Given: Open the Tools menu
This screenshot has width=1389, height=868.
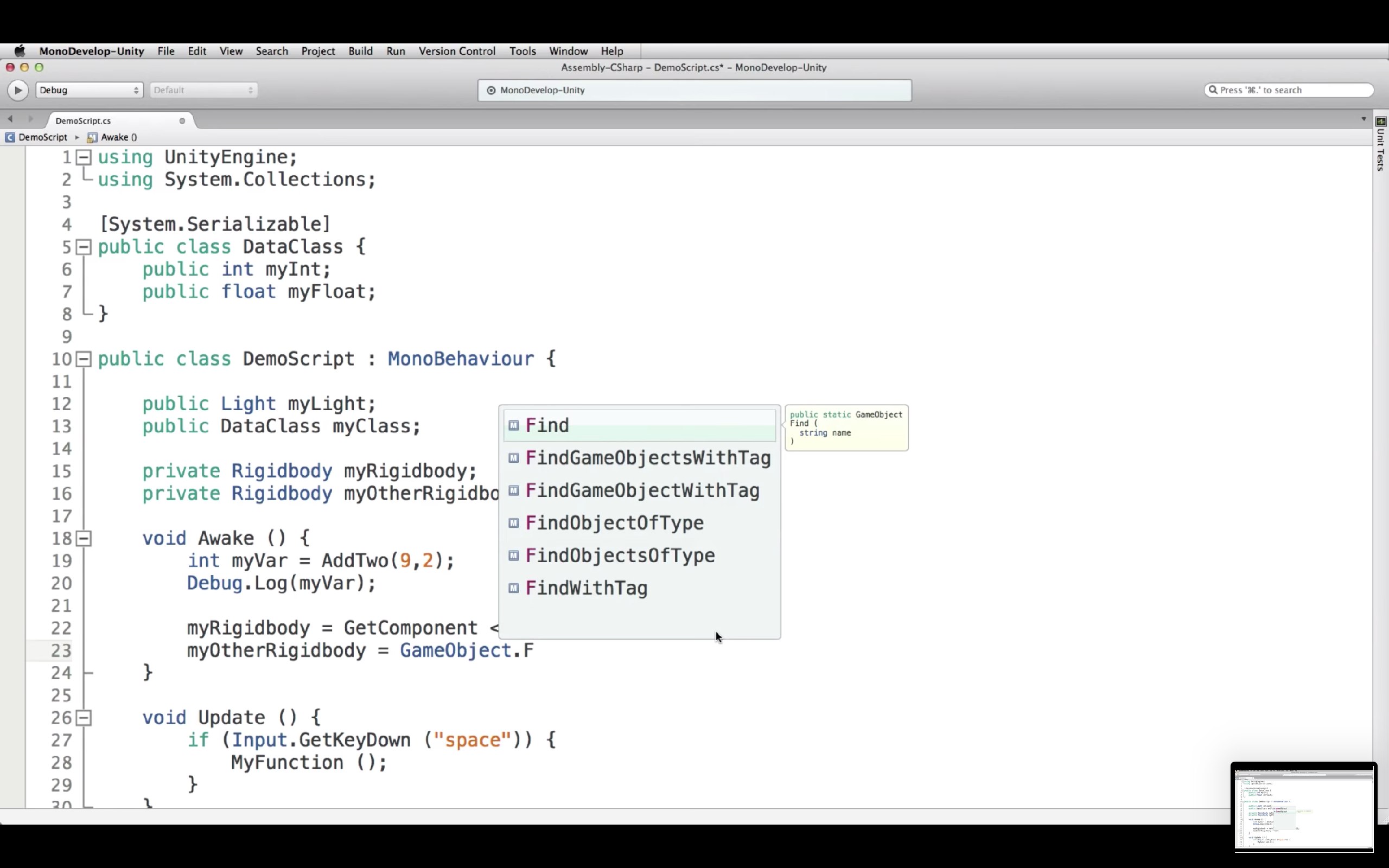Looking at the screenshot, I should 523,51.
